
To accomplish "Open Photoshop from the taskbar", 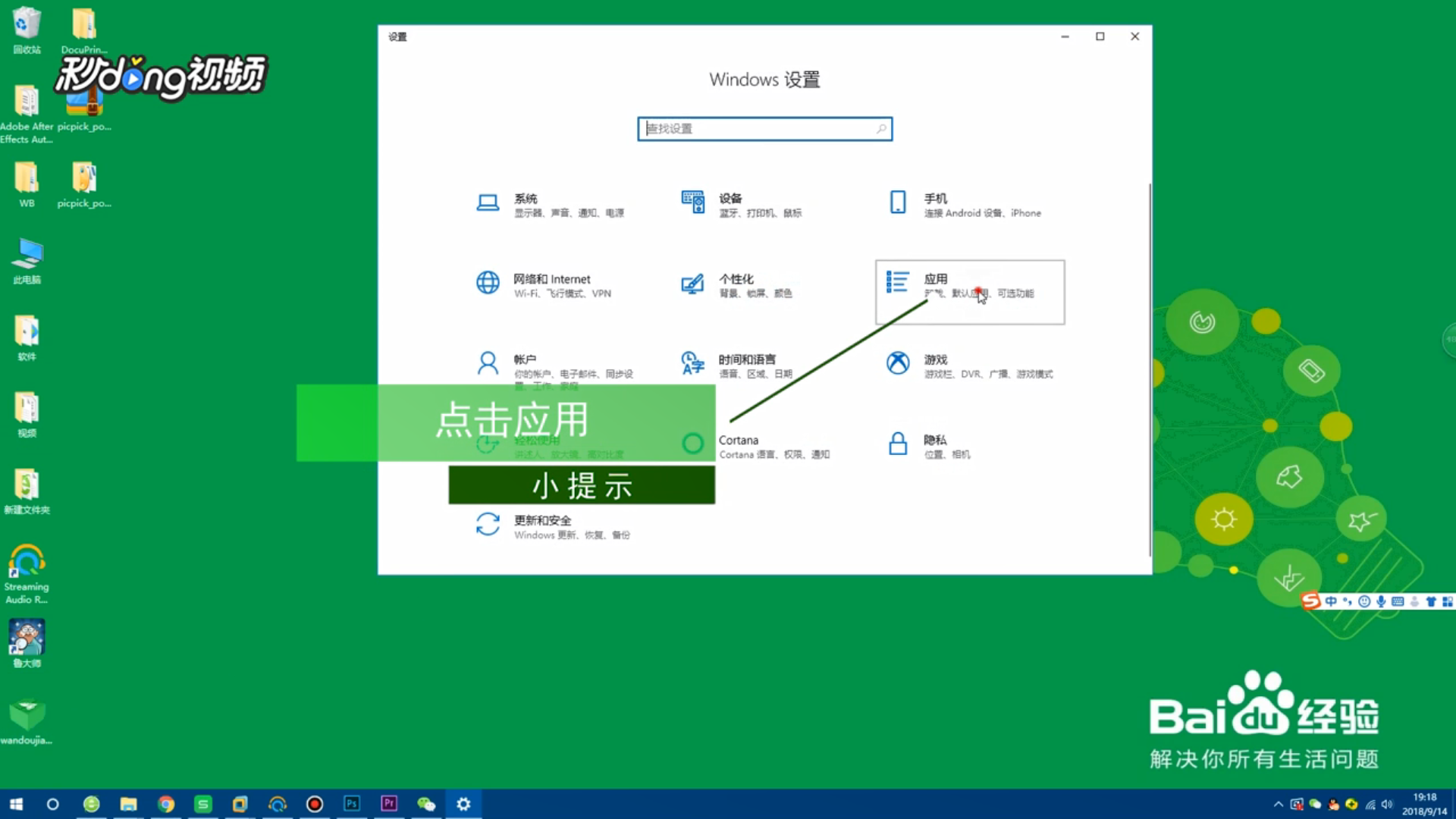I will point(352,804).
